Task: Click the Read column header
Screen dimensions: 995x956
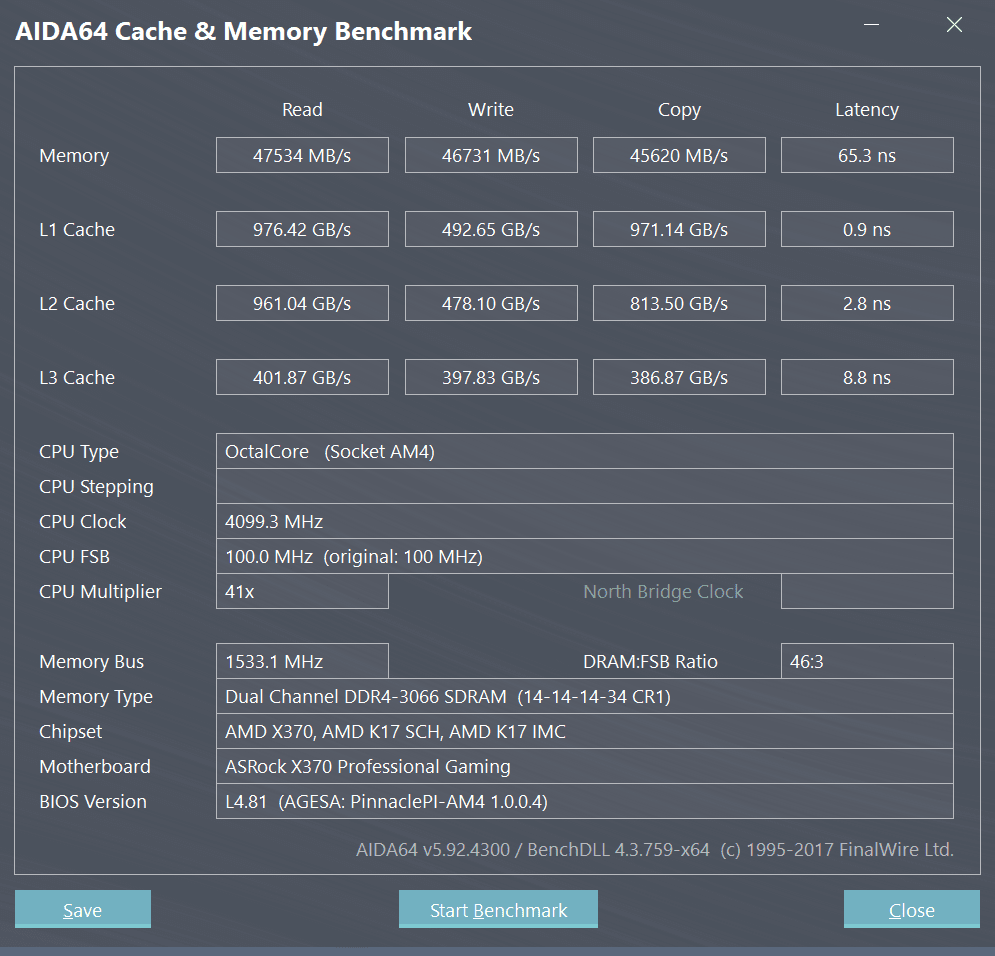Action: [x=302, y=110]
